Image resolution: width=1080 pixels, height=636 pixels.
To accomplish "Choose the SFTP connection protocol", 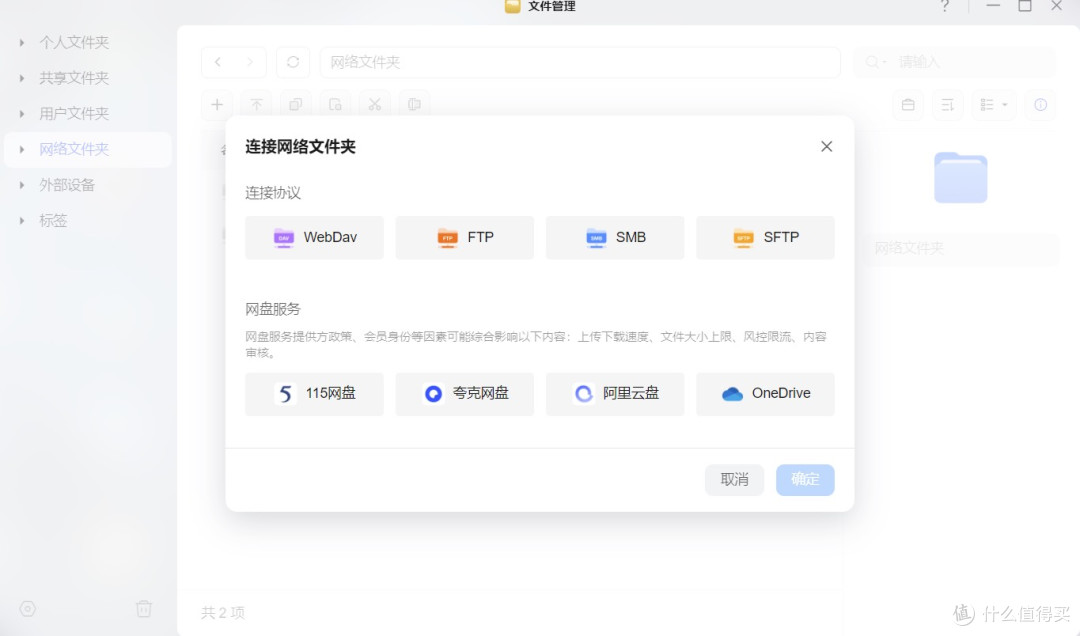I will [x=765, y=237].
